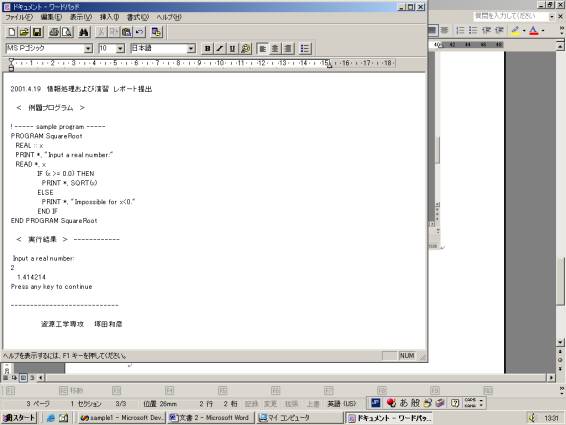Click the スタート button

[20, 418]
